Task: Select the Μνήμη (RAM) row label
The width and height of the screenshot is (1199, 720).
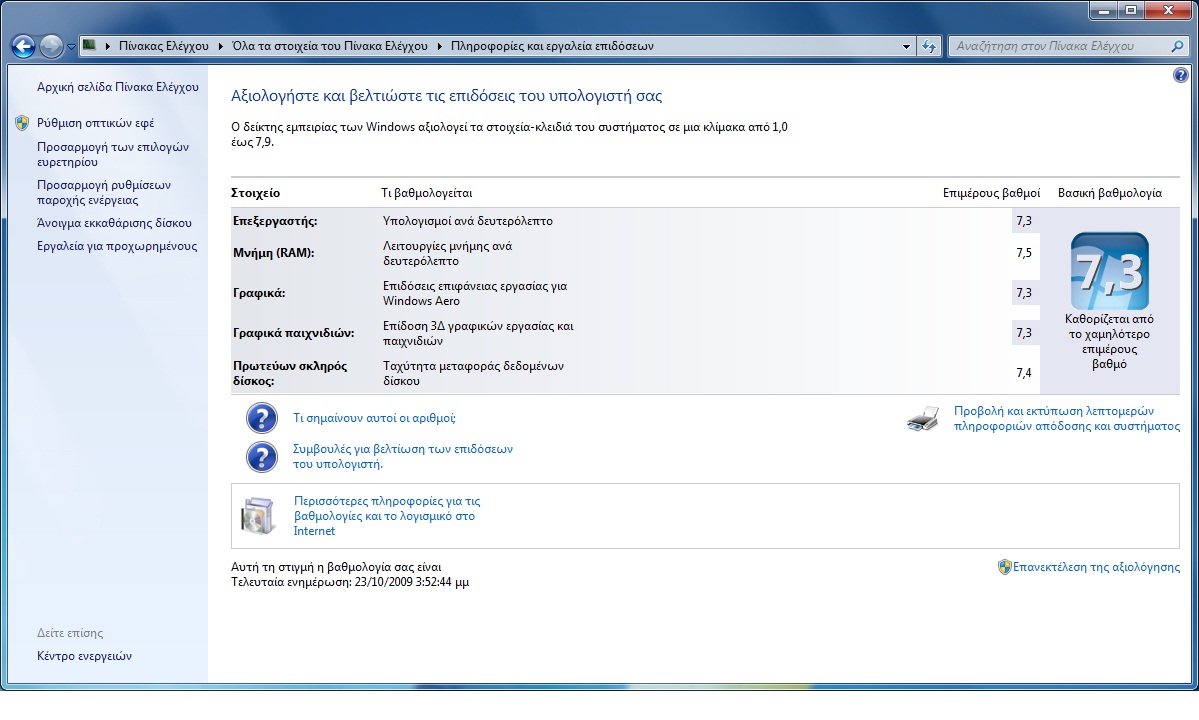Action: [274, 253]
